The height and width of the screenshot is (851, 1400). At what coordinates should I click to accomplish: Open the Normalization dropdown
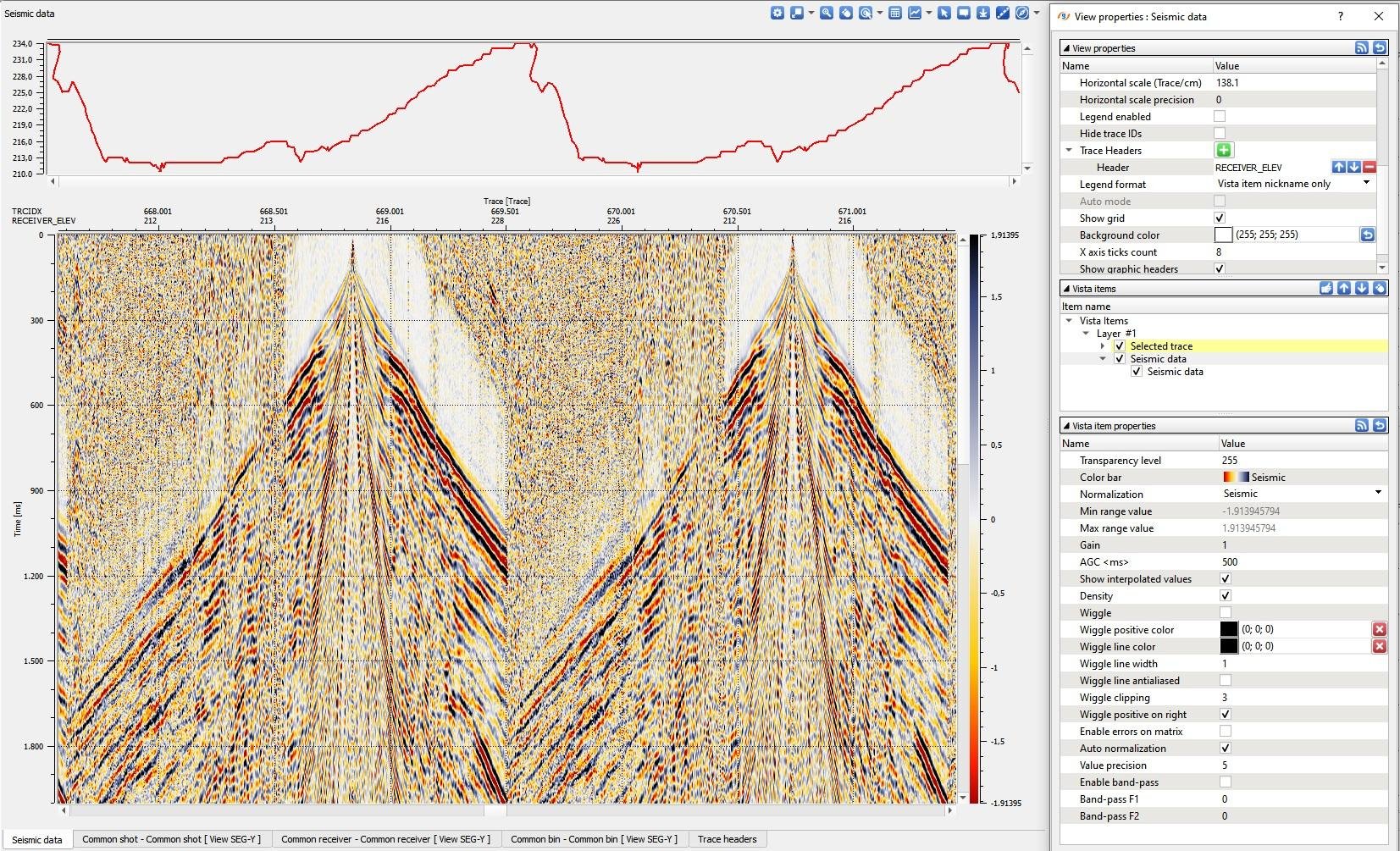tap(1377, 493)
